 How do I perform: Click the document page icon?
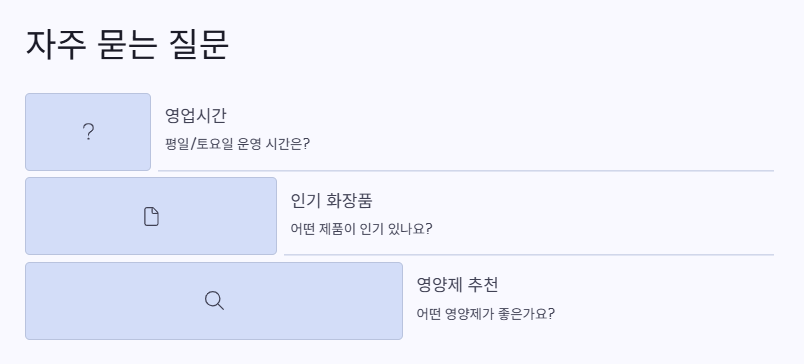(151, 216)
